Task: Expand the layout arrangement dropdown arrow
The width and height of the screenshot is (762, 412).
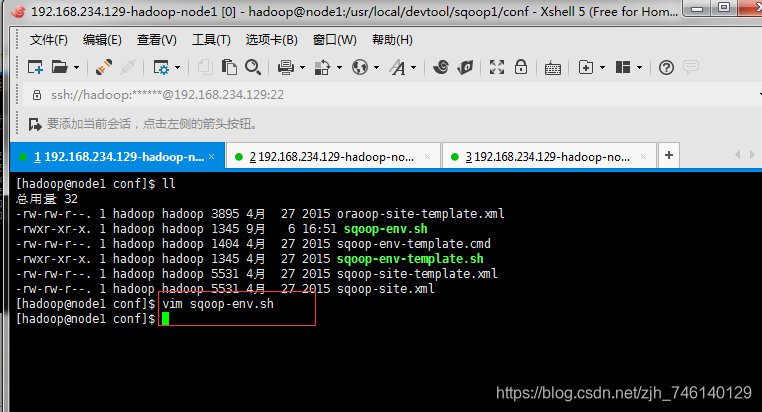Action: click(640, 68)
